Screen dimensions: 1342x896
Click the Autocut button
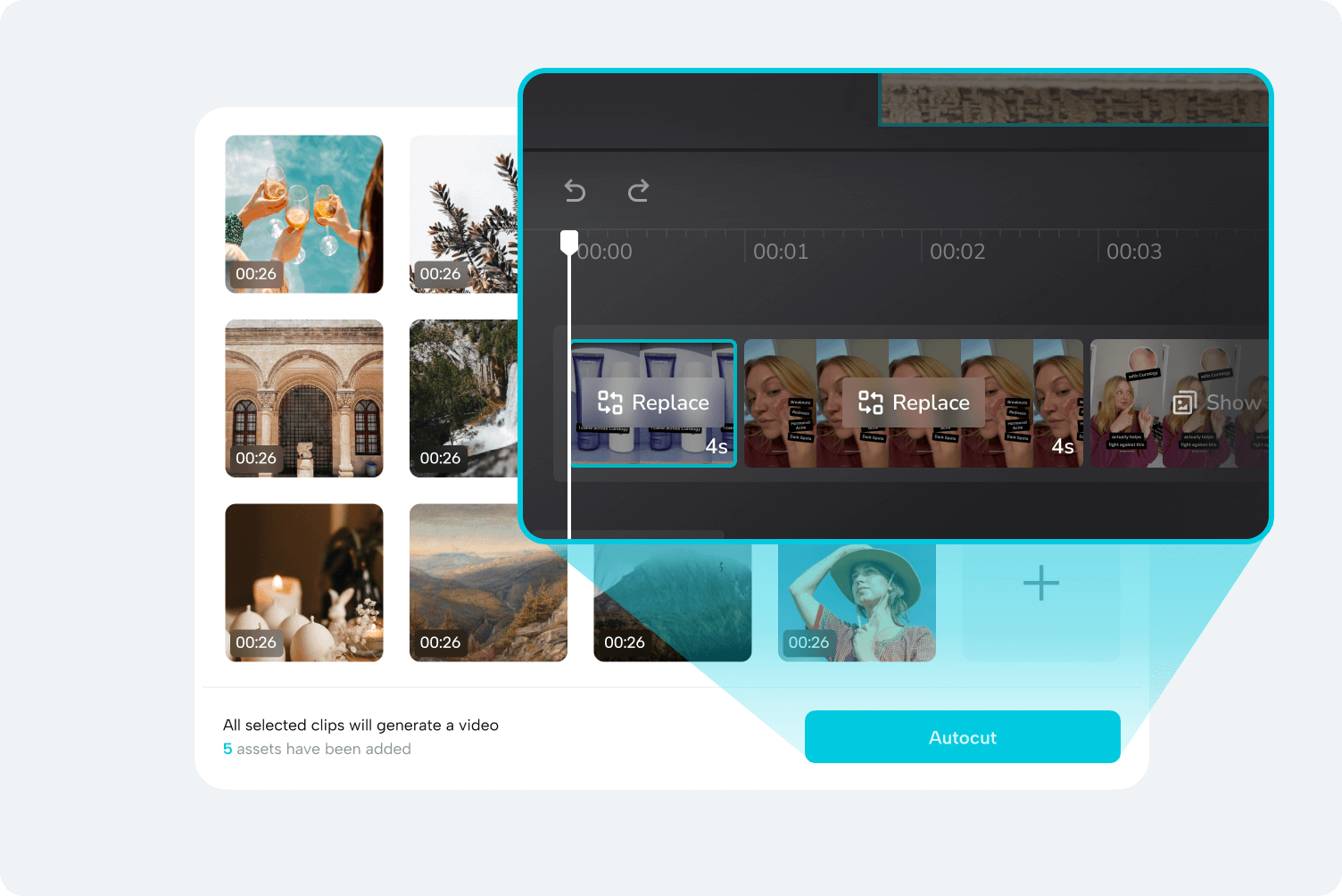click(x=962, y=737)
